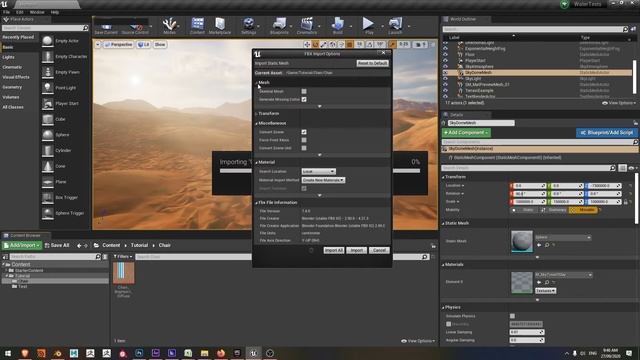Toggle the Simulate Physics checkbox
640x360 pixels.
[x=512, y=316]
